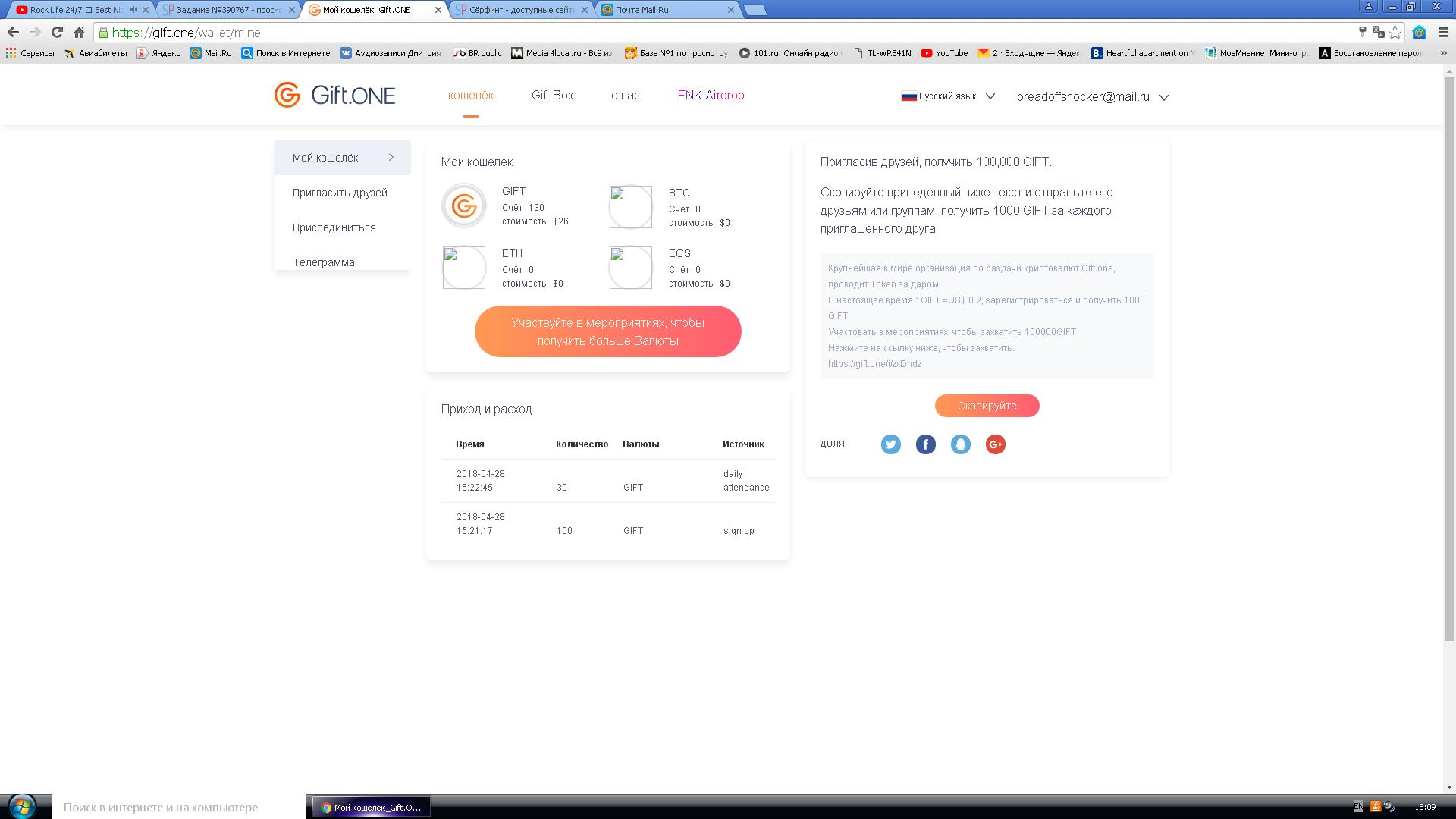This screenshot has height=819, width=1456.
Task: Open the Gift Box menu item
Action: click(552, 96)
